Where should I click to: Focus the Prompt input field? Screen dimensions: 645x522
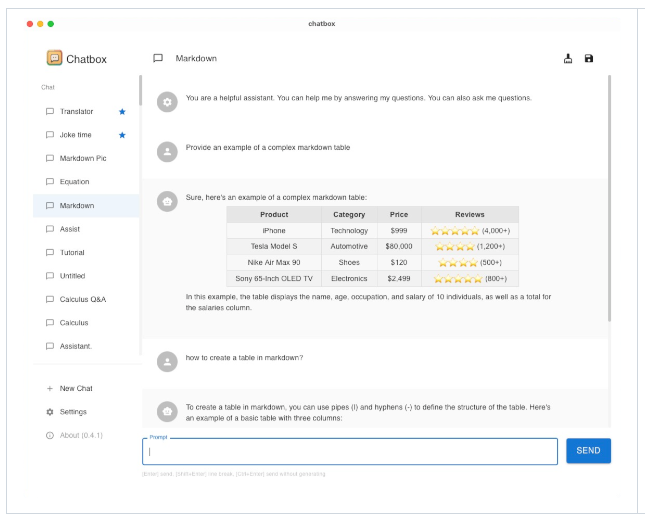[x=350, y=452]
